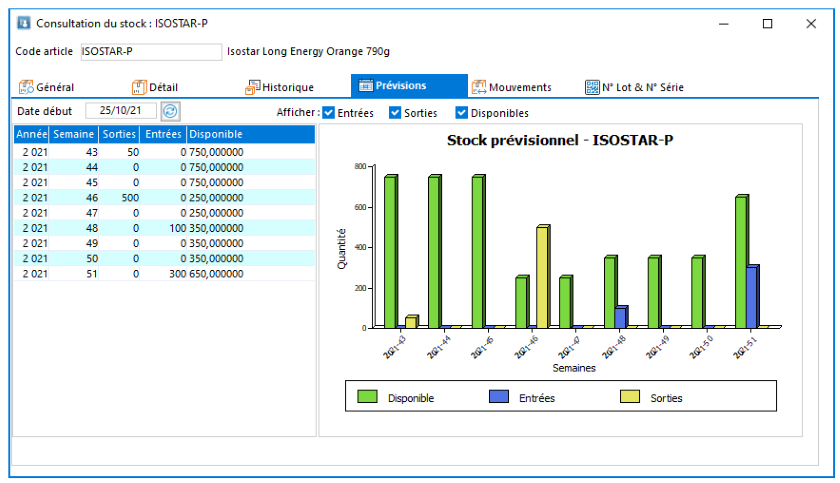Uncheck the Disponibles checkbox
The image size is (840, 483).
click(x=461, y=113)
